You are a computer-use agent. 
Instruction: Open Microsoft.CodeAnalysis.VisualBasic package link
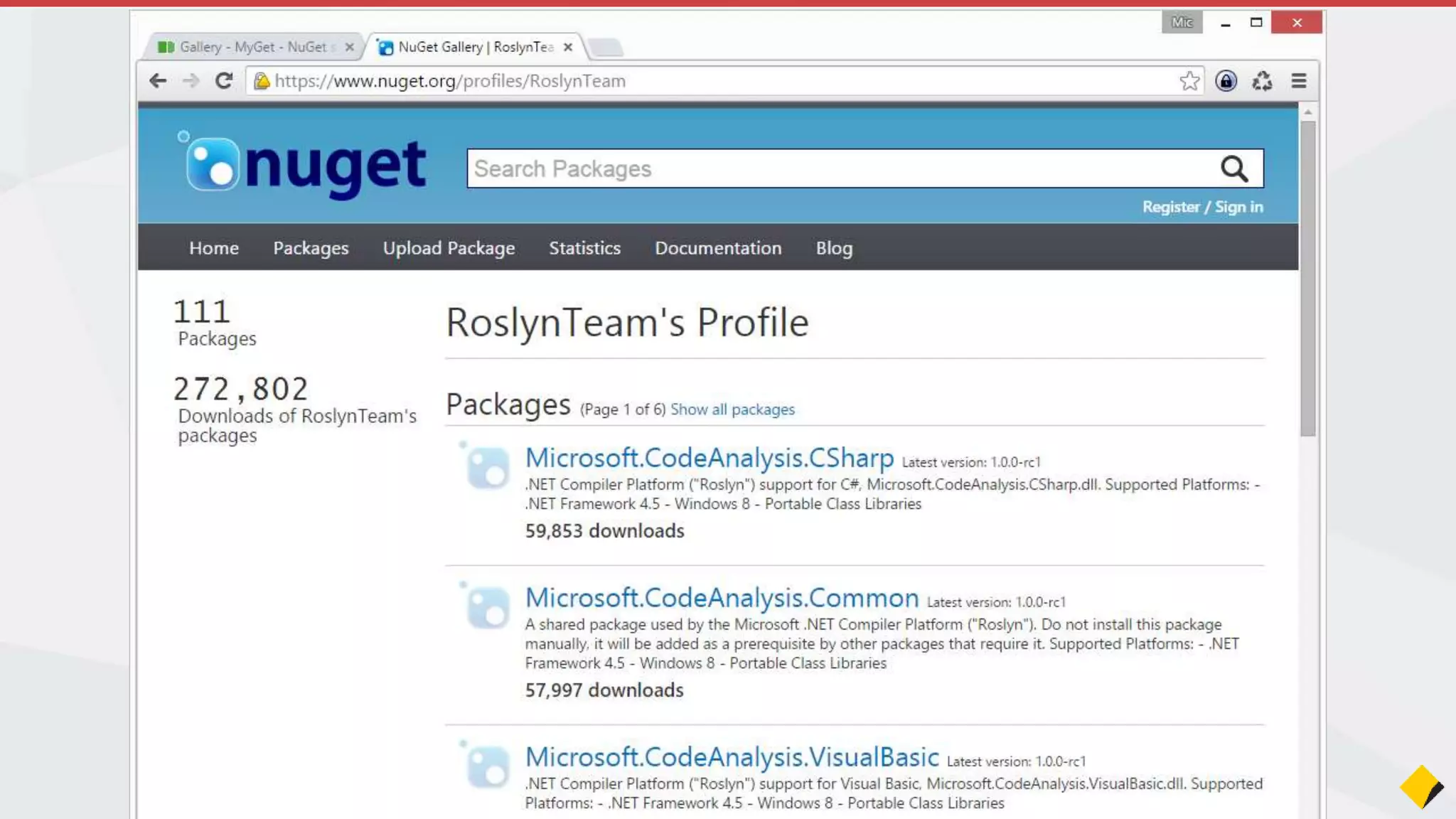tap(732, 757)
